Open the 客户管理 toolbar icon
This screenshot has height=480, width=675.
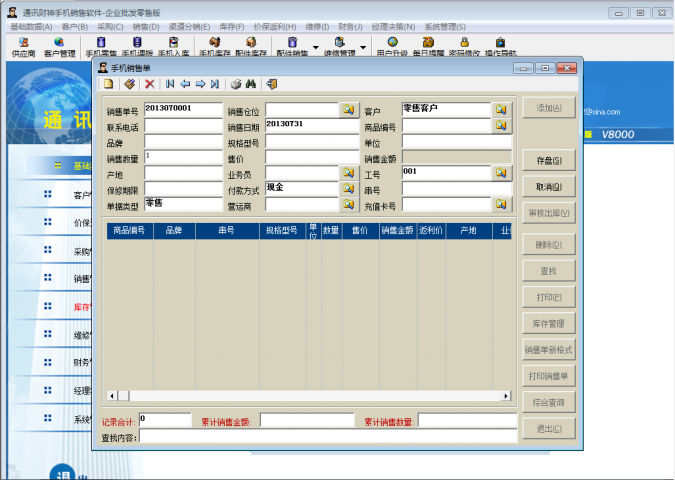(x=59, y=47)
